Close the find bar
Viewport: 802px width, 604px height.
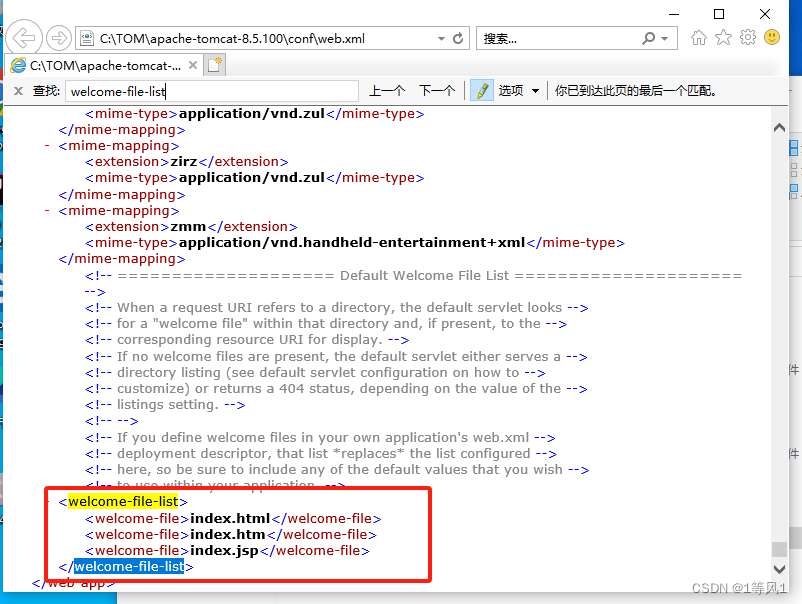pyautogui.click(x=18, y=91)
